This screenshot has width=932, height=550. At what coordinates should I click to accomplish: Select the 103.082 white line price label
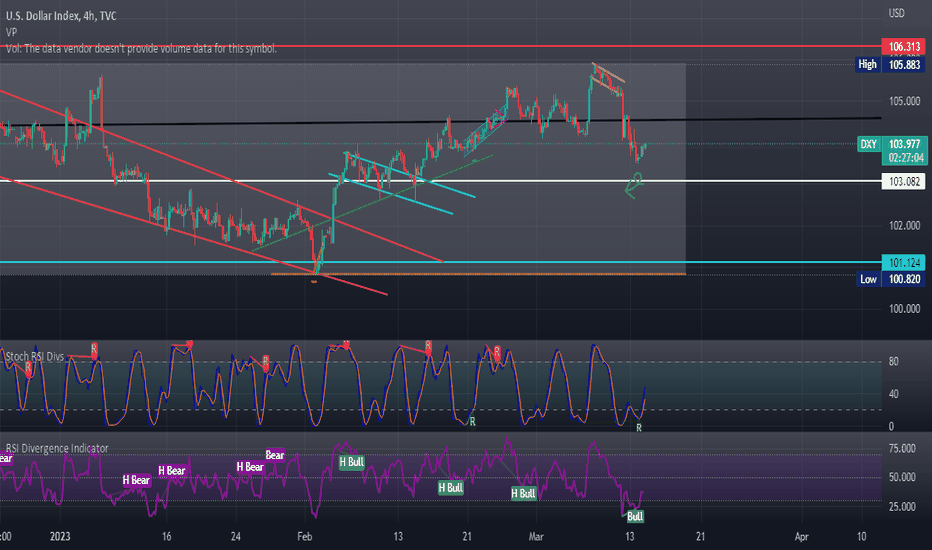click(904, 181)
